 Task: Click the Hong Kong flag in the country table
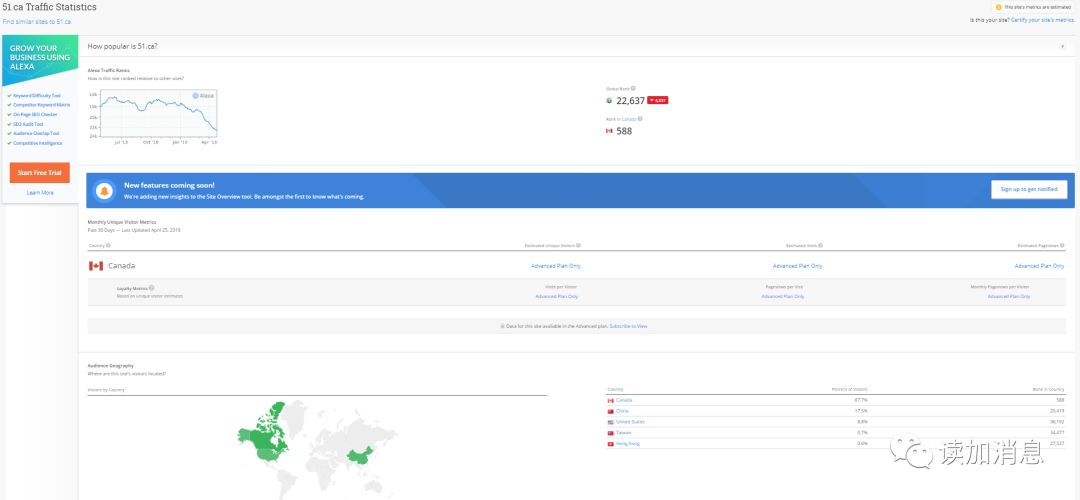[x=610, y=444]
